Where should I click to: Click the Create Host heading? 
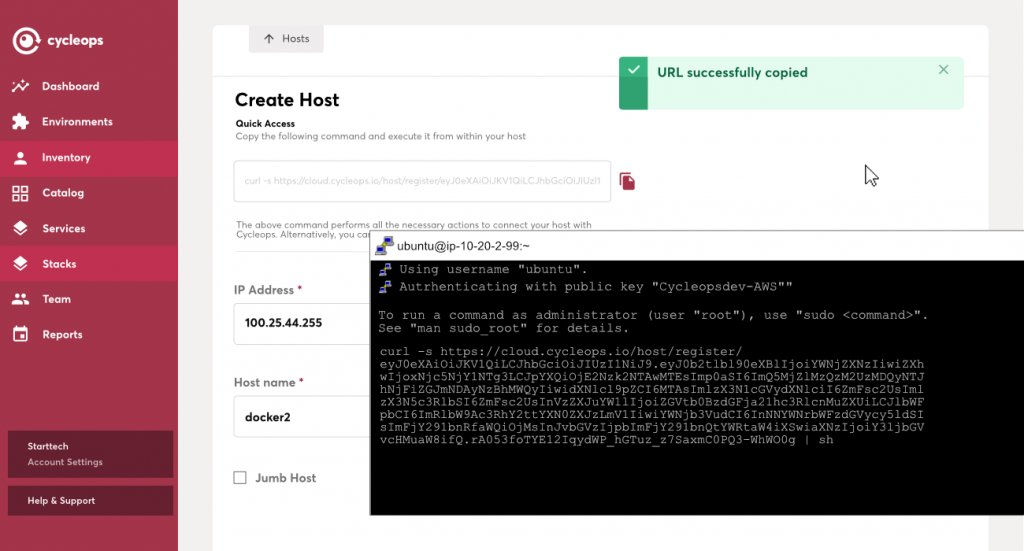coord(287,100)
